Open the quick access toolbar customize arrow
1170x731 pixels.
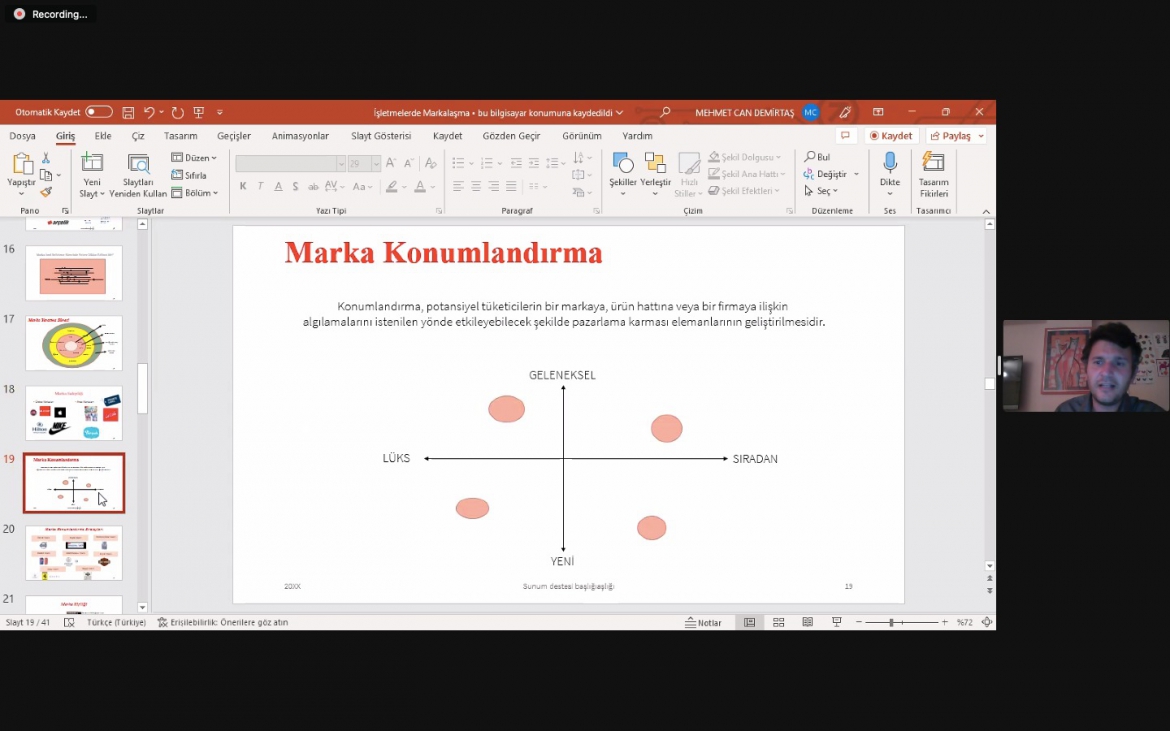coord(219,113)
